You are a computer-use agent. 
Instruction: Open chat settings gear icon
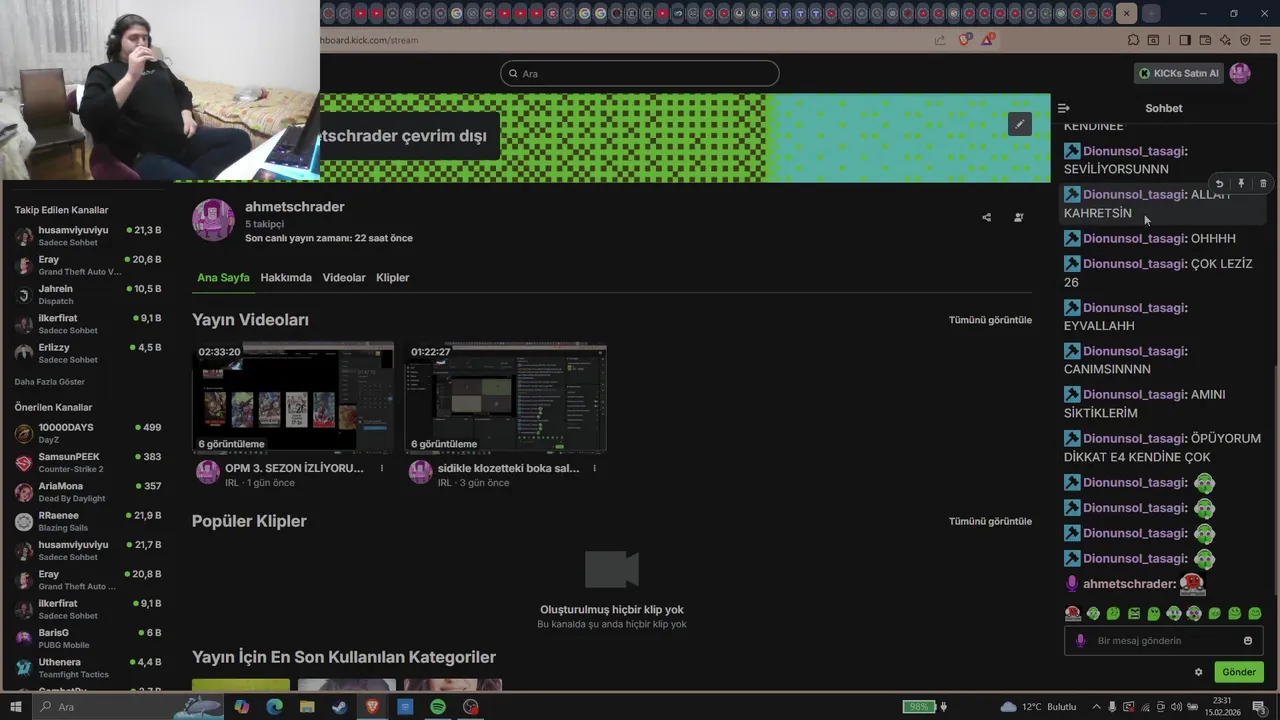pyautogui.click(x=1199, y=672)
